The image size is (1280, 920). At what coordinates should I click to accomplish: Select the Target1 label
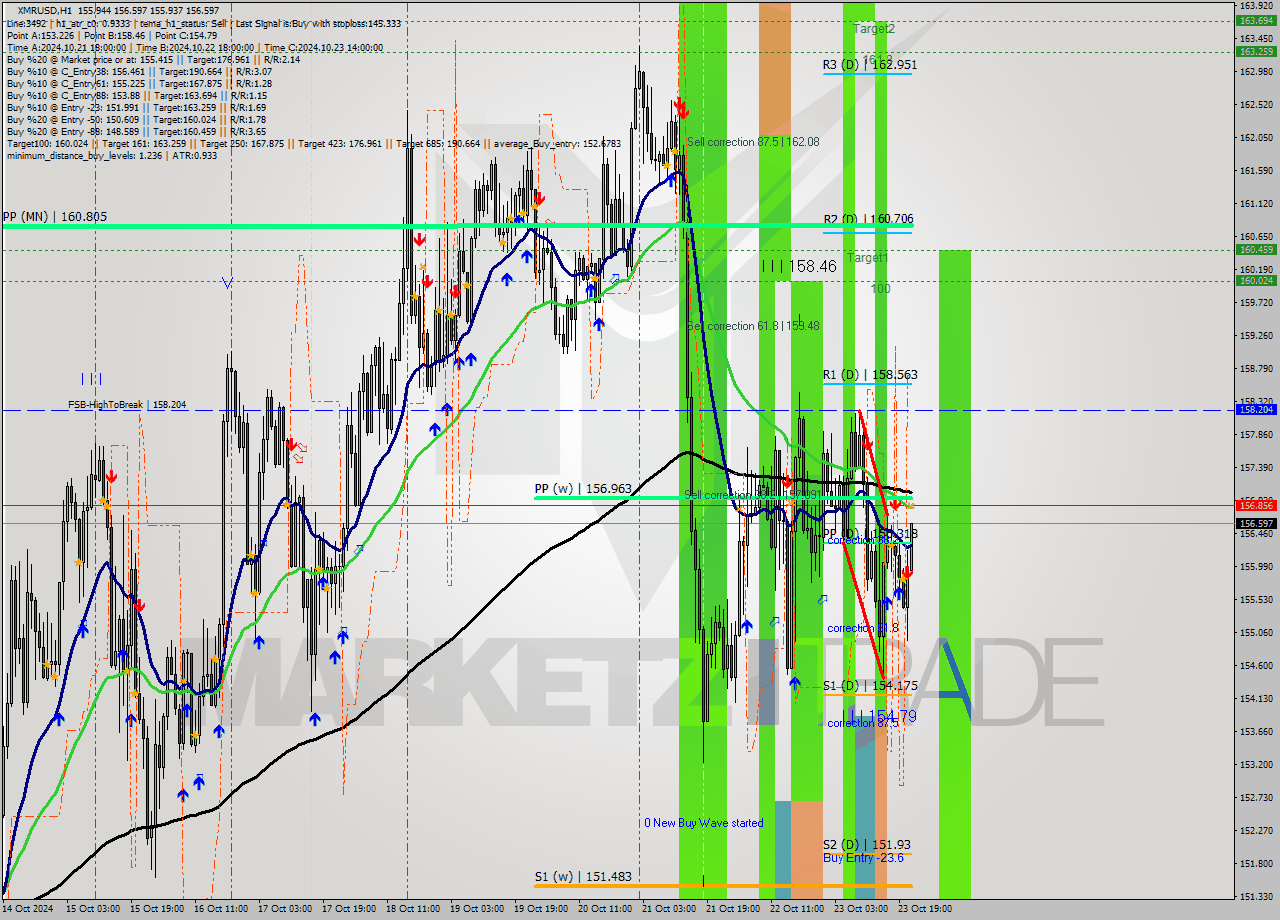pos(867,258)
